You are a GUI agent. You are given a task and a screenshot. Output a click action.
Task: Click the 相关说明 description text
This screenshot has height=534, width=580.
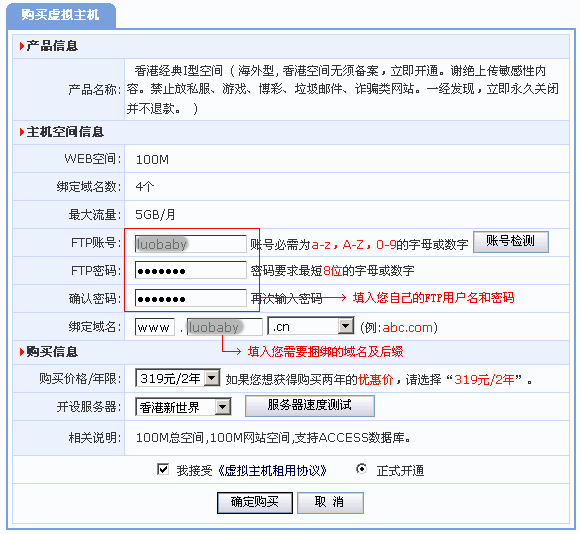[273, 438]
